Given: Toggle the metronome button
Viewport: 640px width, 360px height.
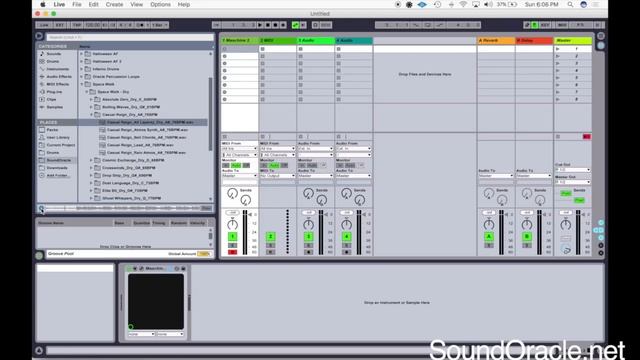Looking at the screenshot, I should point(141,25).
